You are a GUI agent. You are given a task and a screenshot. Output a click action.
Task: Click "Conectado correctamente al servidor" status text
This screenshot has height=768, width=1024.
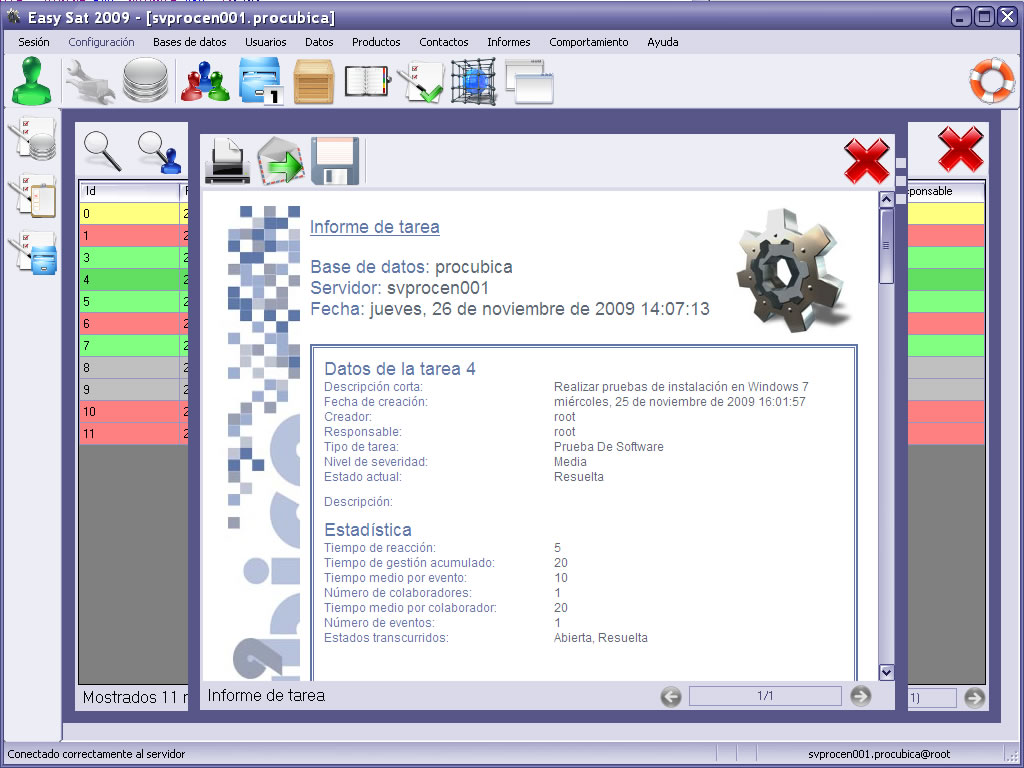click(x=97, y=754)
